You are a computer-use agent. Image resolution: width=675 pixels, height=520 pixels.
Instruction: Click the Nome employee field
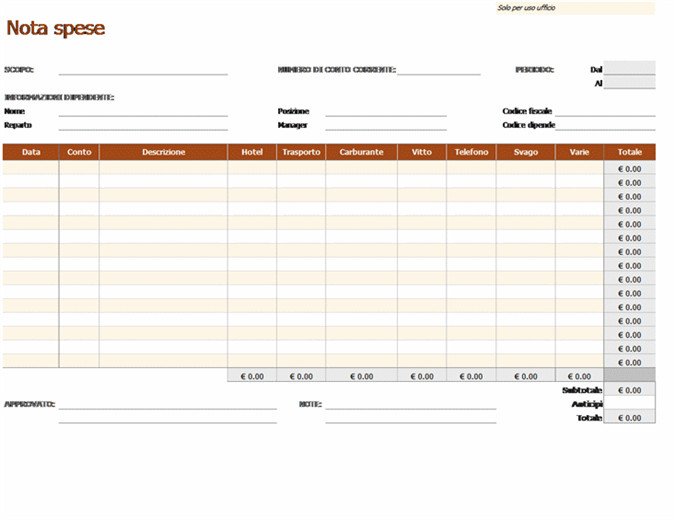(x=143, y=111)
